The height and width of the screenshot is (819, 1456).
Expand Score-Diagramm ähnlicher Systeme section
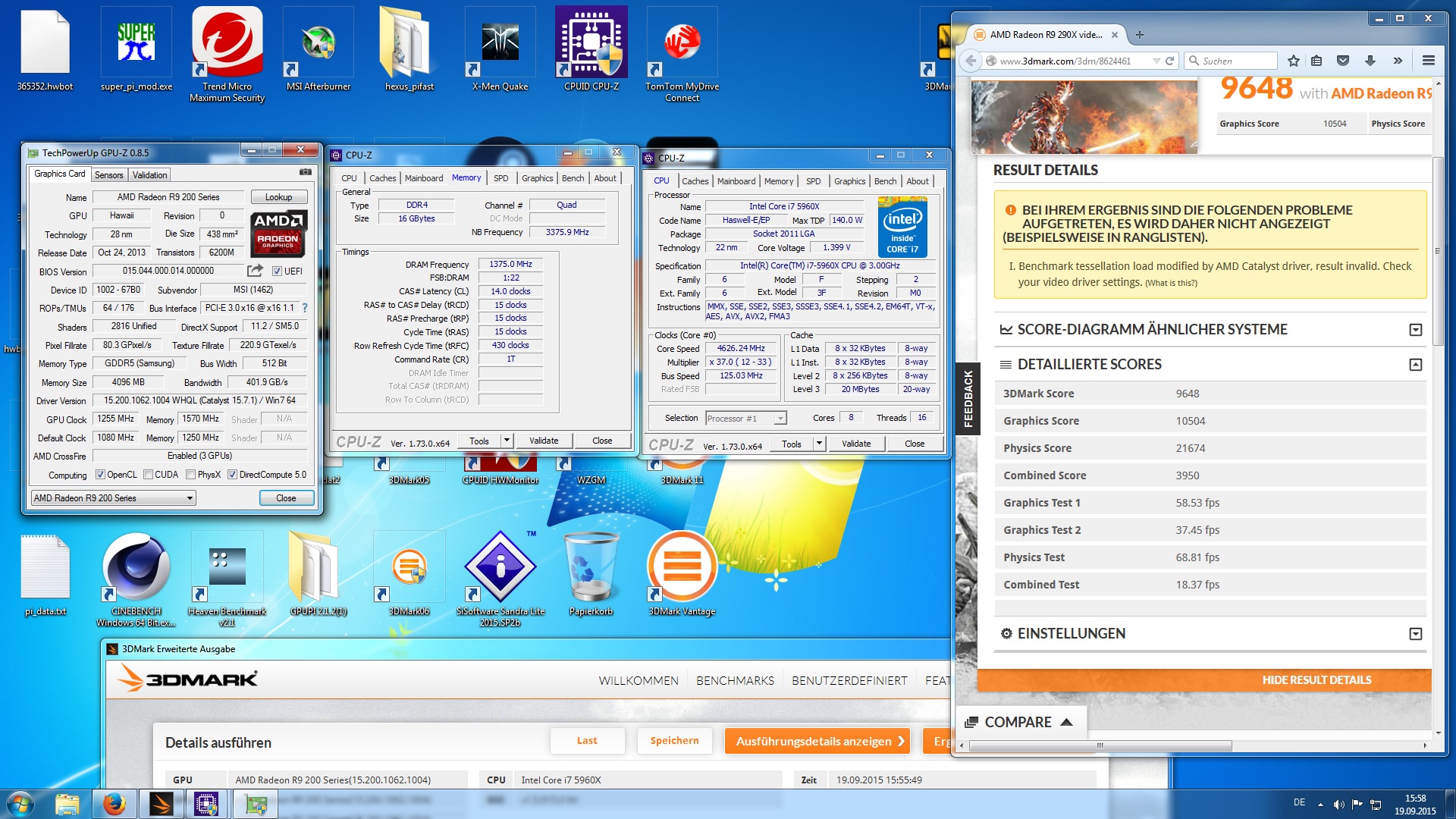point(1415,330)
